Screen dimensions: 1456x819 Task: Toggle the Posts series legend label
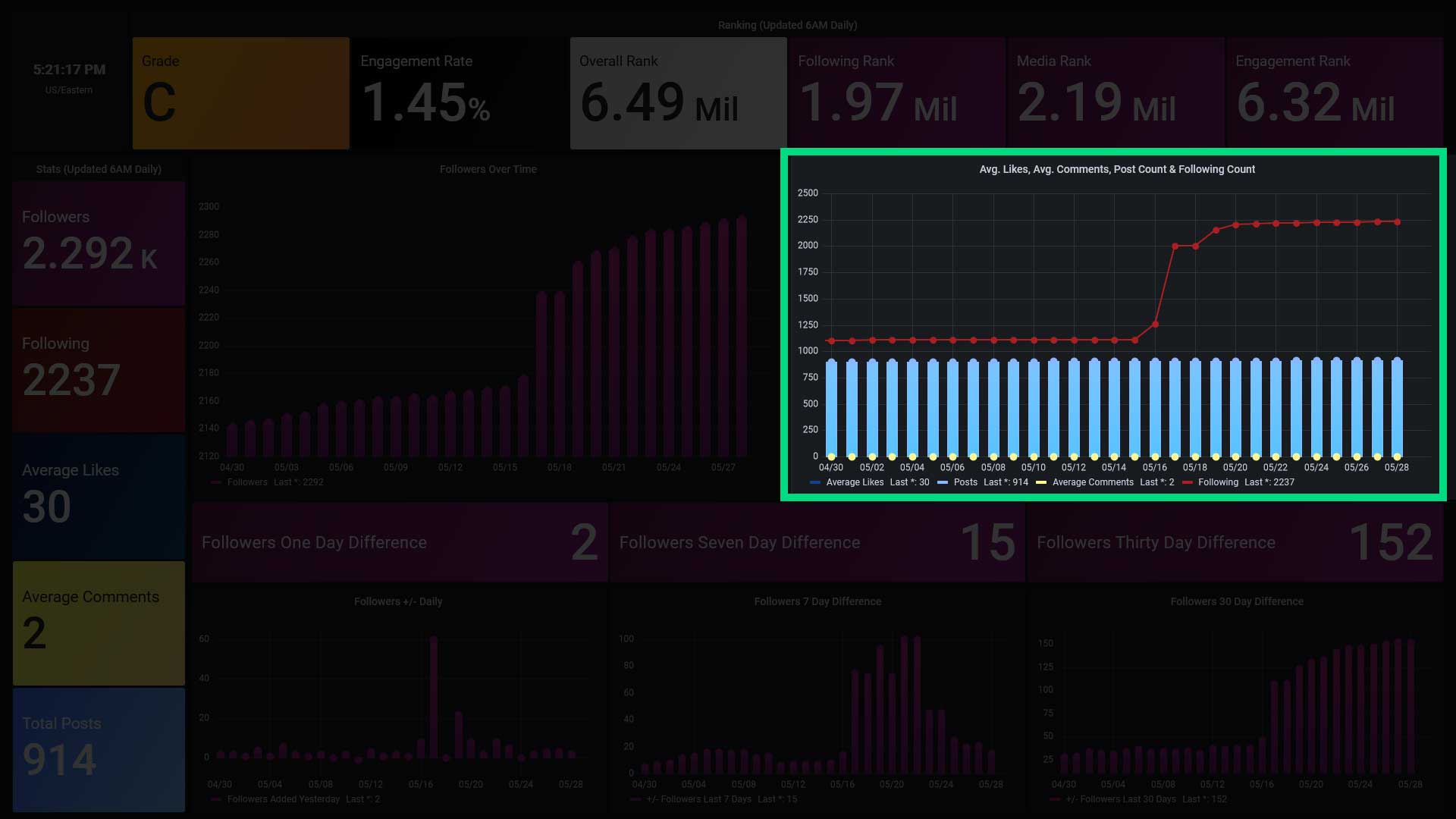pos(965,482)
